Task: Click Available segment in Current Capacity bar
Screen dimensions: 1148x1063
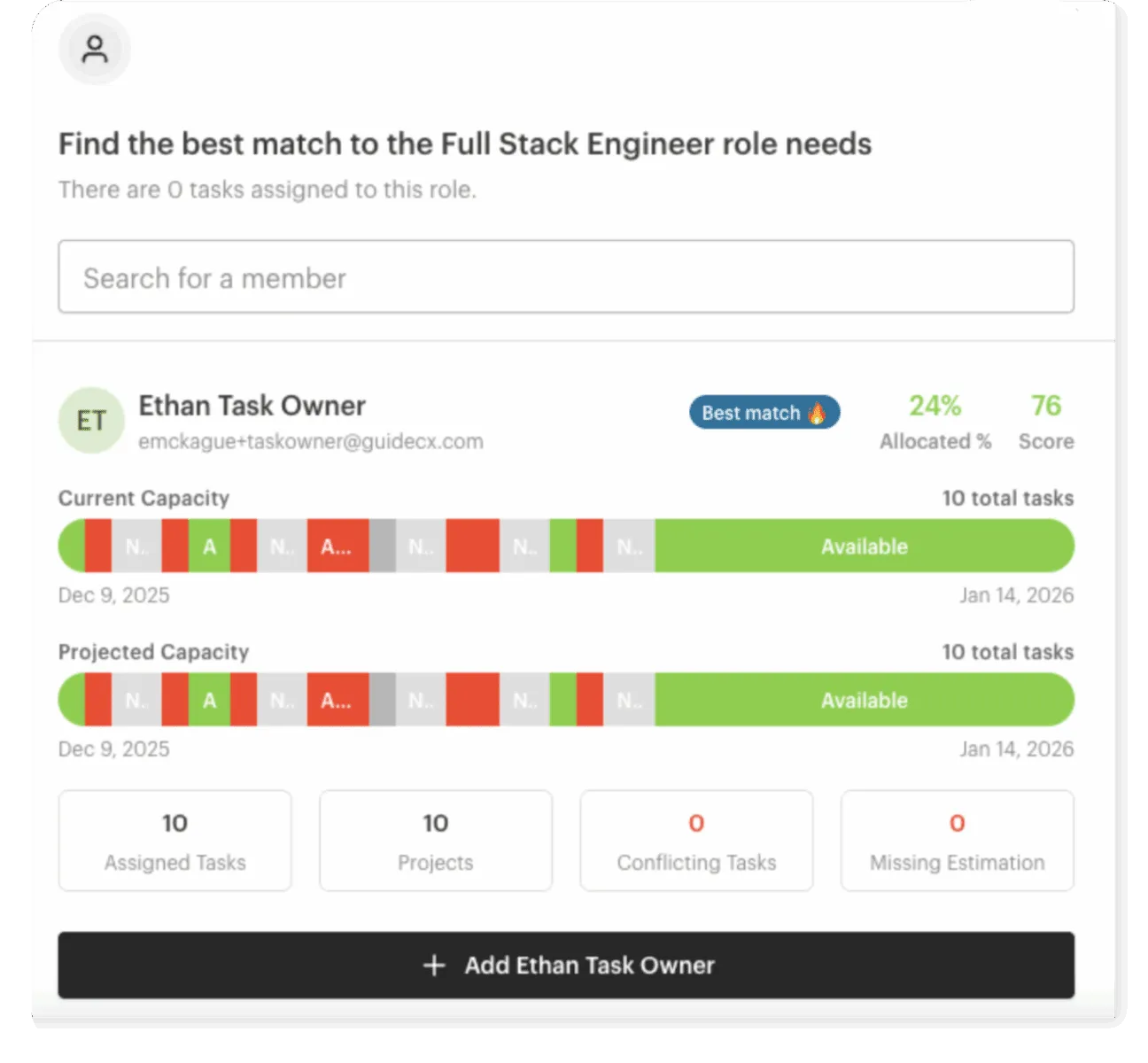Action: click(x=864, y=547)
